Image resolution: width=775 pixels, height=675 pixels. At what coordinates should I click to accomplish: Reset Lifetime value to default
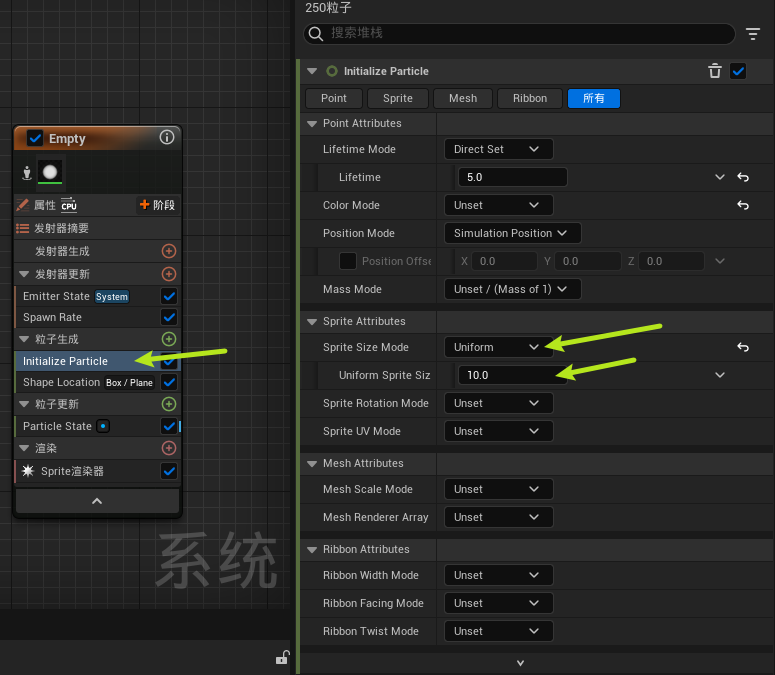pos(743,177)
